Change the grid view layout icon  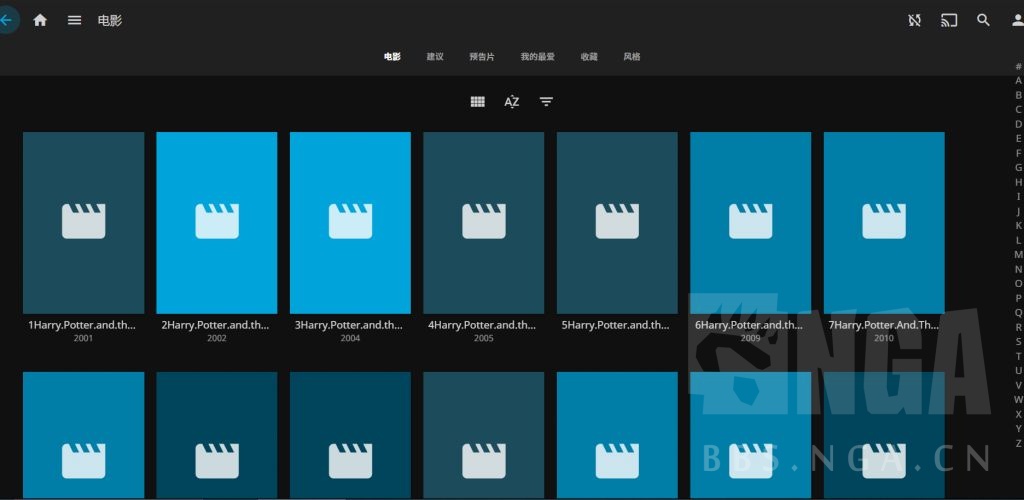477,102
